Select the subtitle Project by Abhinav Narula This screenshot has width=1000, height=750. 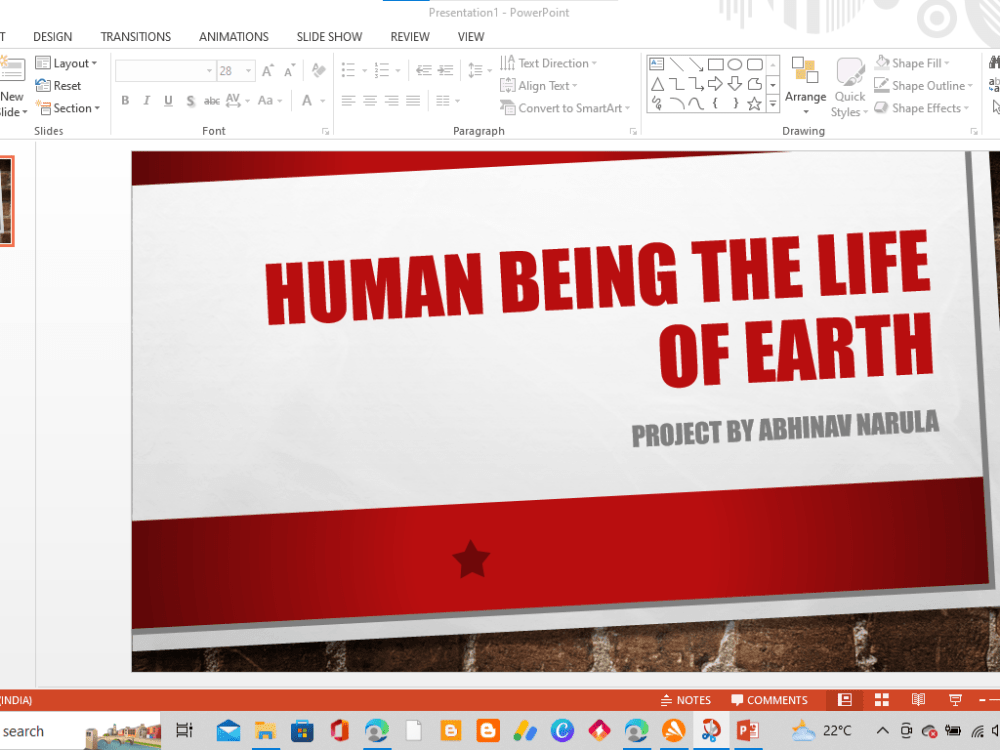tap(785, 429)
